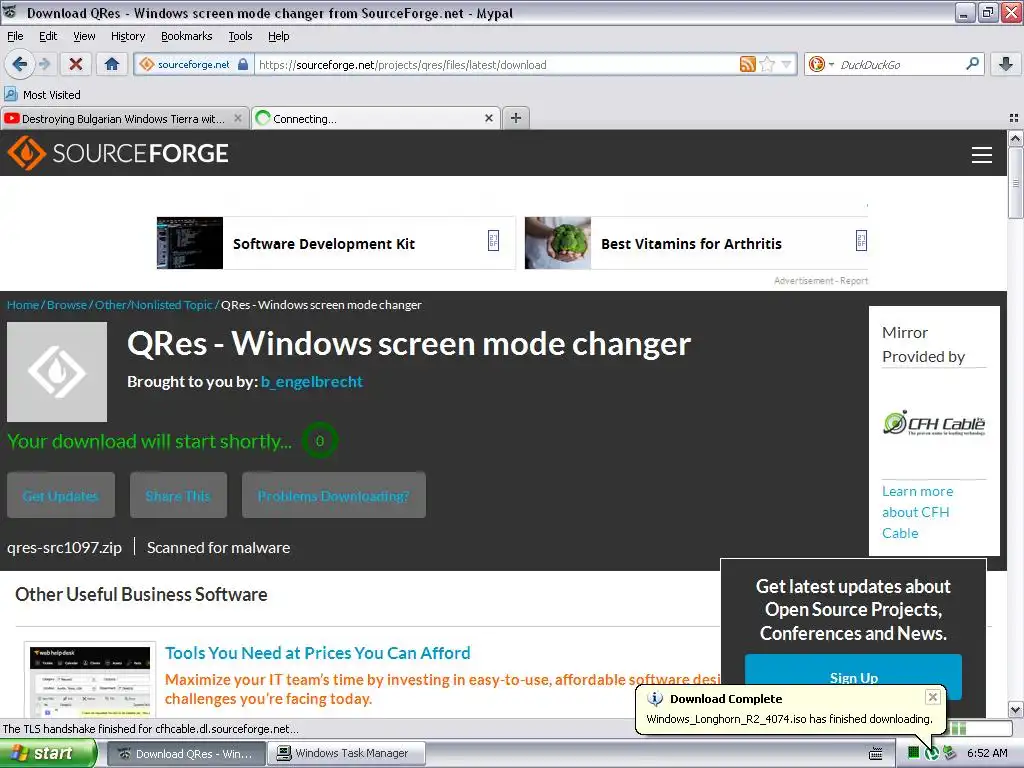Click the Forward navigation arrow
Screen dimensions: 1024x768
pyautogui.click(x=44, y=64)
